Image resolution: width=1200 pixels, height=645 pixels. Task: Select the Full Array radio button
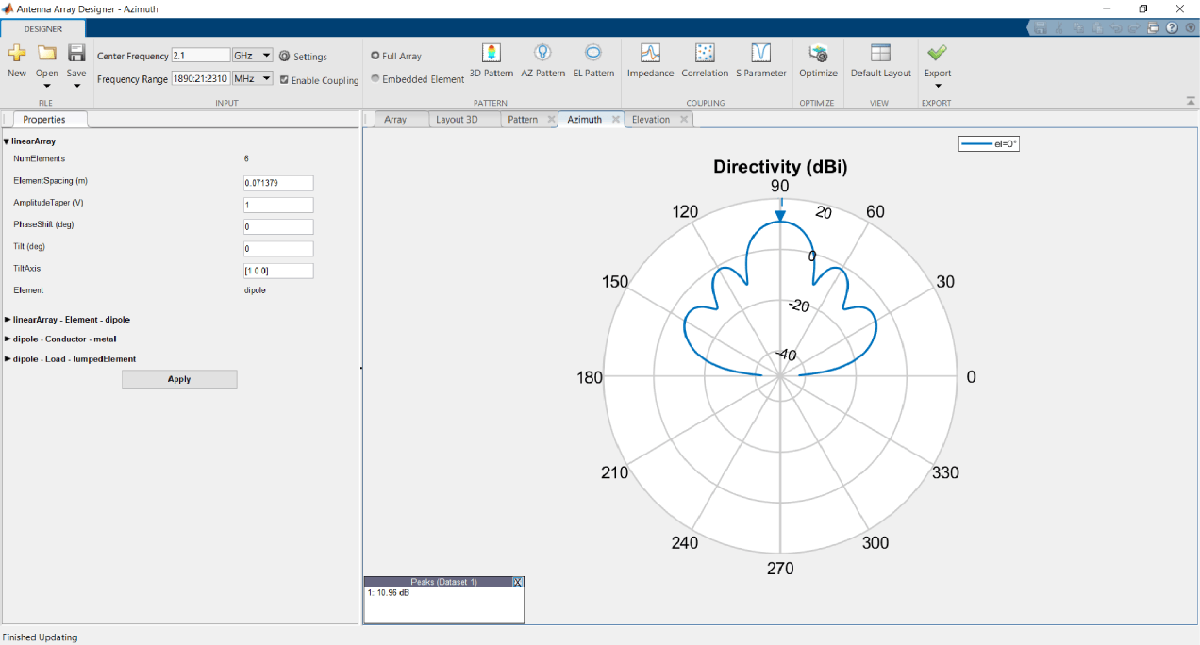click(375, 56)
